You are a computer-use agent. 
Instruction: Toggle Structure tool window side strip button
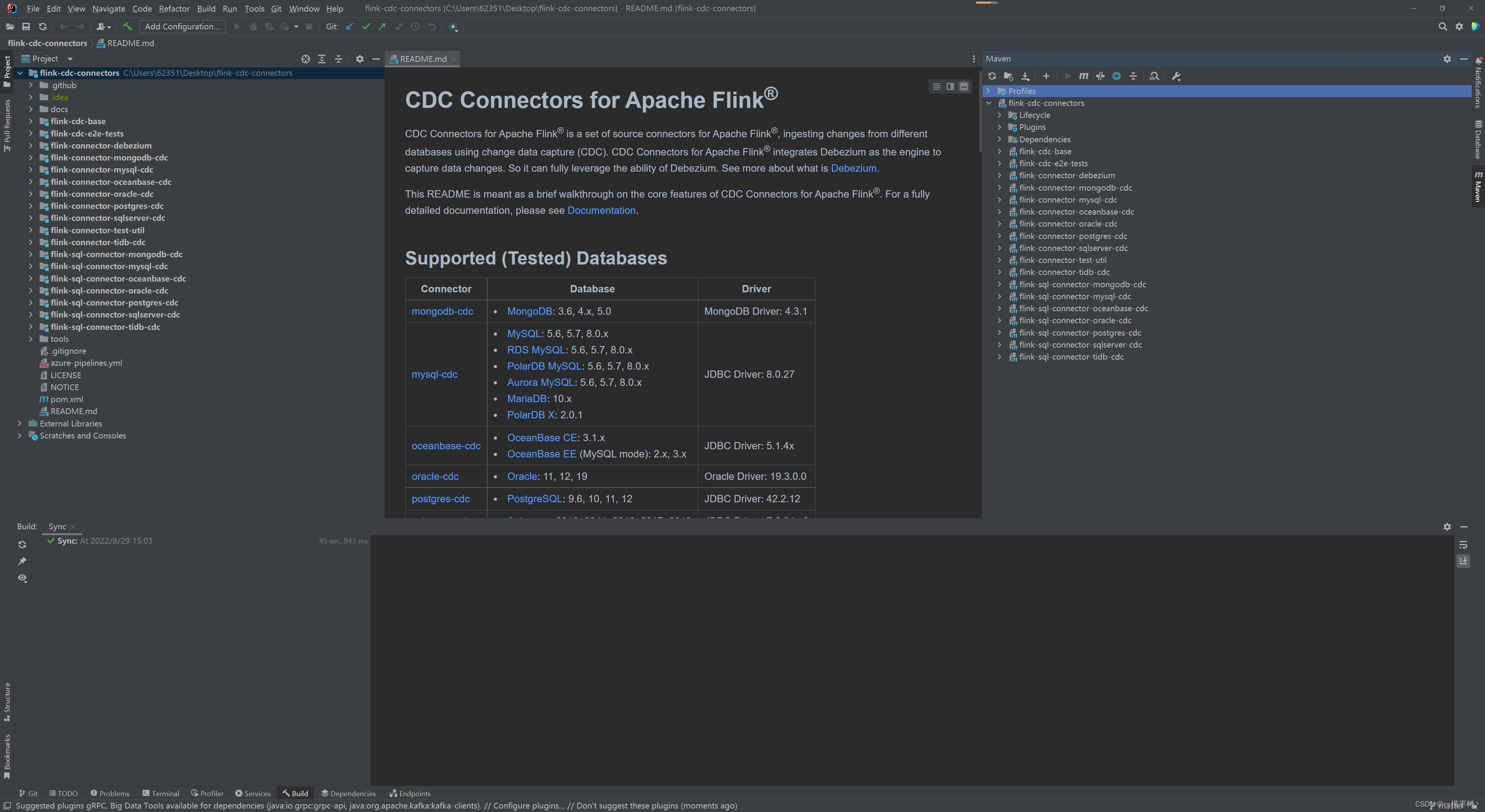click(7, 702)
